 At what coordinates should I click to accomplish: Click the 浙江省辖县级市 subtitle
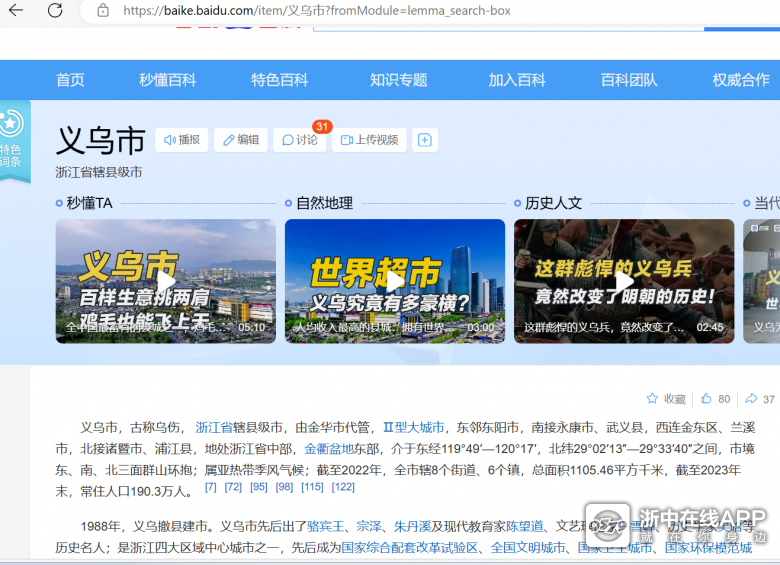(x=99, y=172)
